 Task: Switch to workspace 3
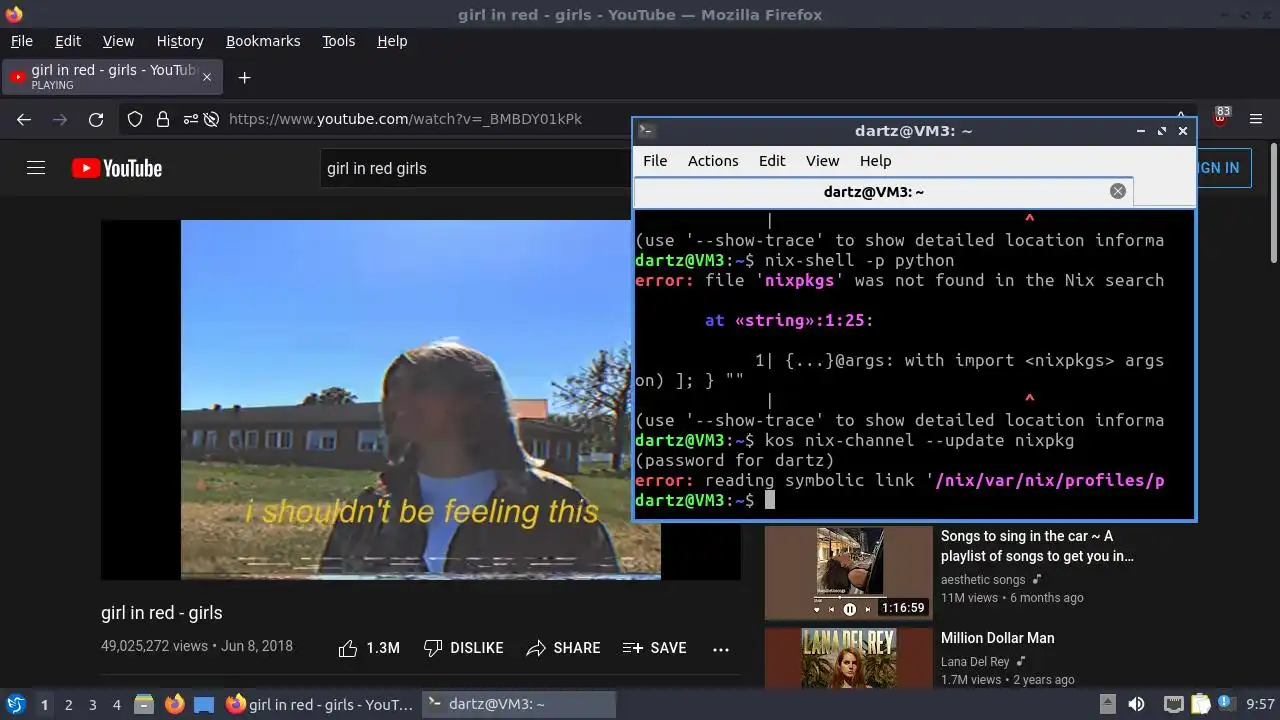point(92,705)
